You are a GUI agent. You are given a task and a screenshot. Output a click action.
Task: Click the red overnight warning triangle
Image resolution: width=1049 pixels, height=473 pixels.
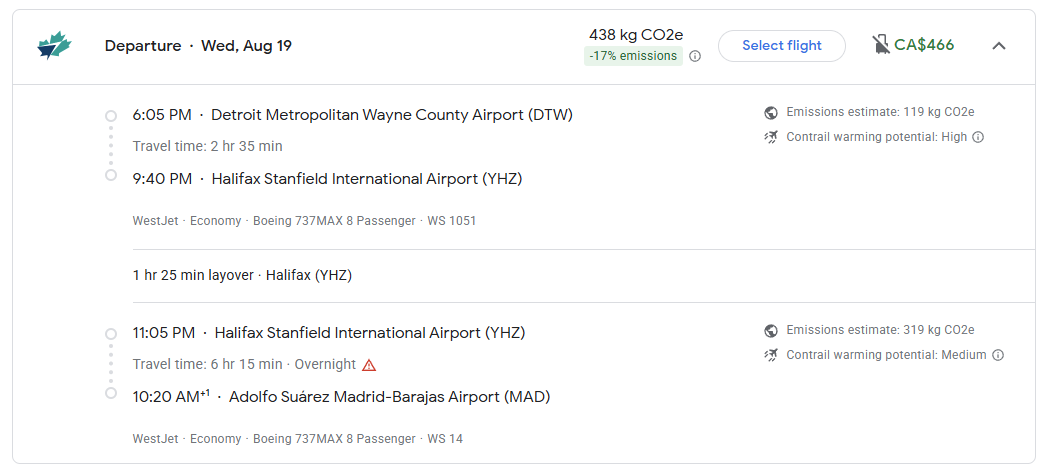point(369,365)
